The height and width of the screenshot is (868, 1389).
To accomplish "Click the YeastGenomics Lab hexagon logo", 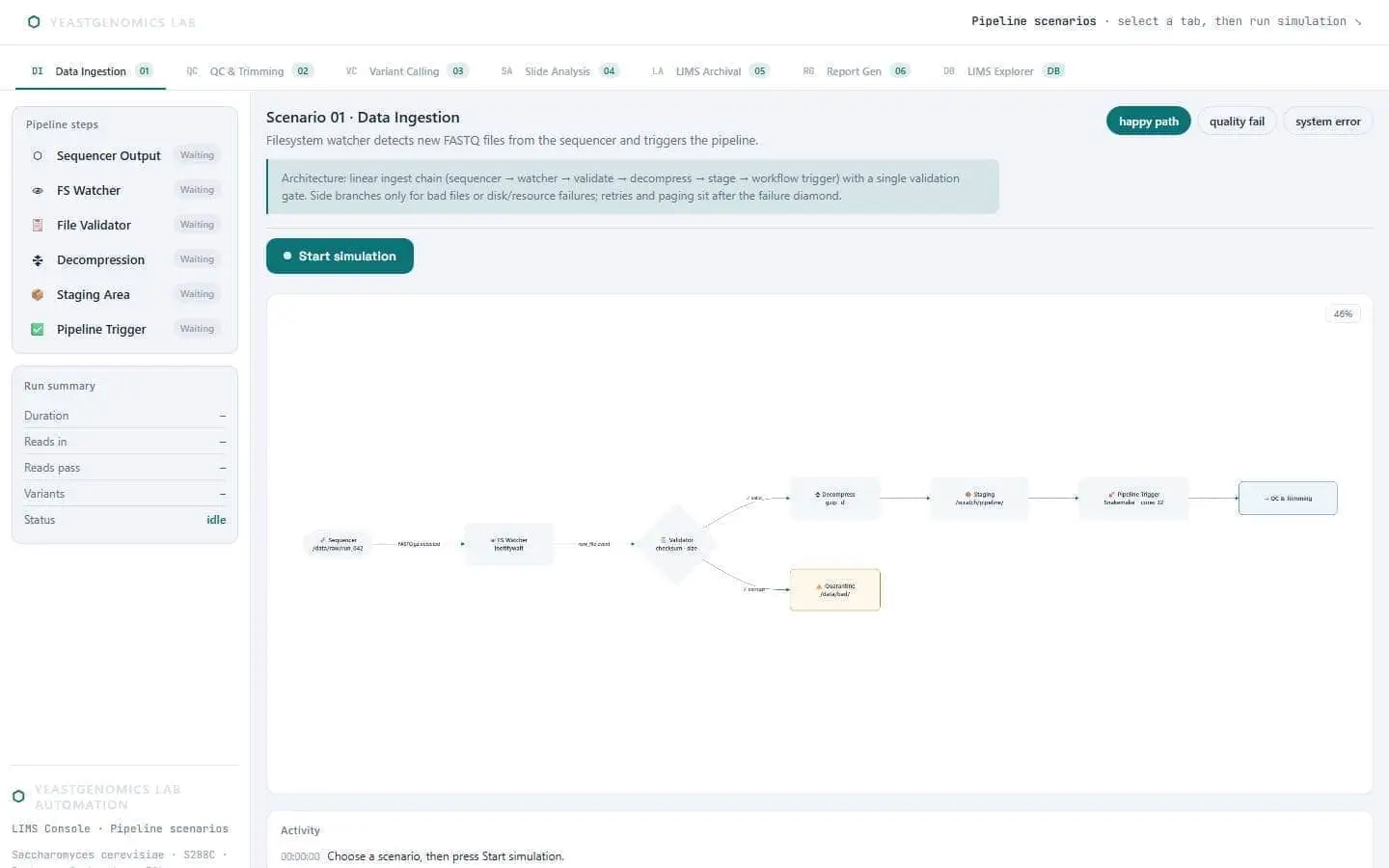I will [x=34, y=21].
